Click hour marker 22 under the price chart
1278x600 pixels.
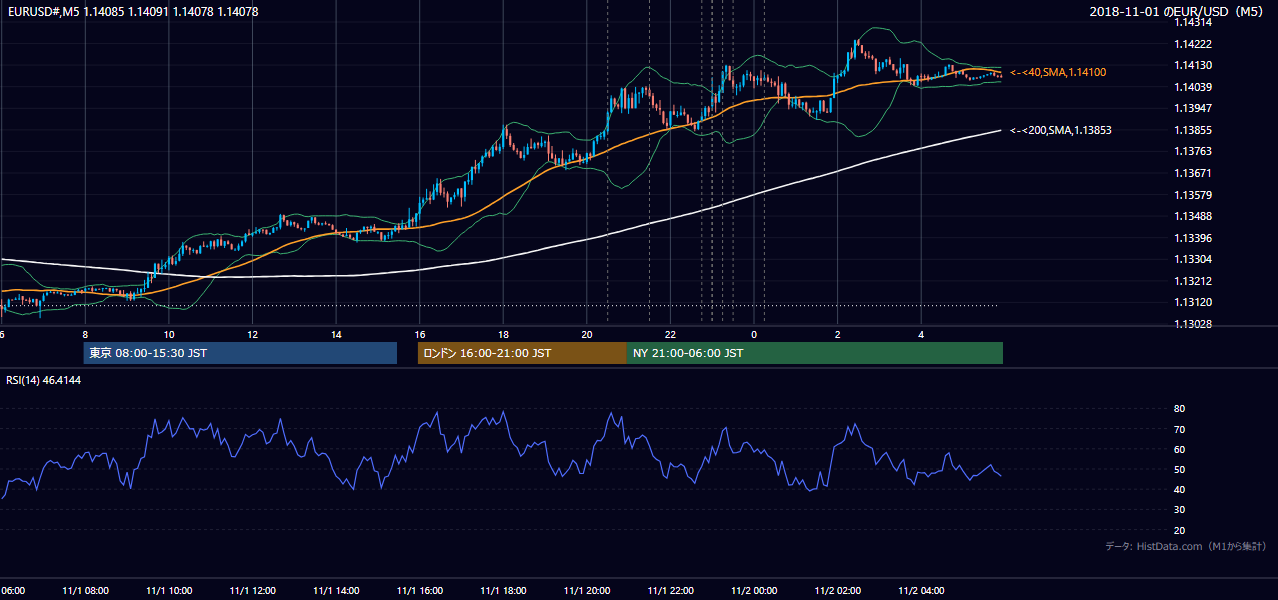(670, 334)
